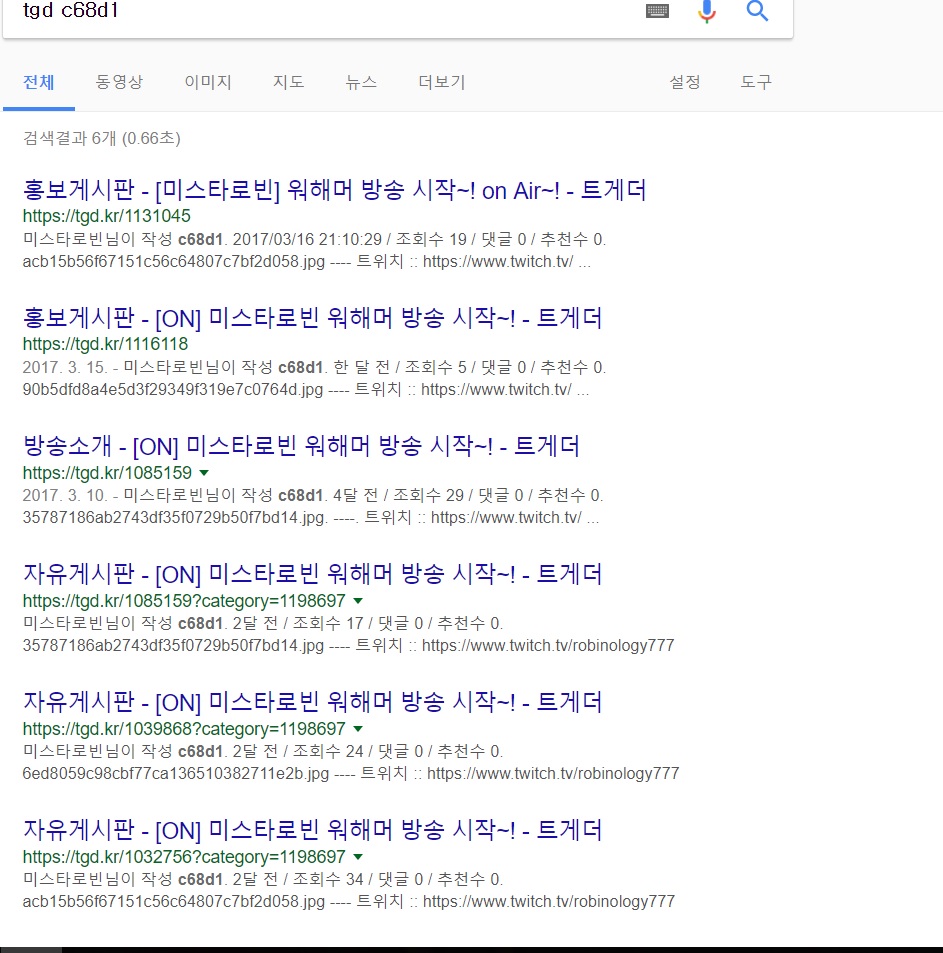Click snippet line with 조회수 24
Viewport: 943px width, 953px height.
click(x=263, y=751)
